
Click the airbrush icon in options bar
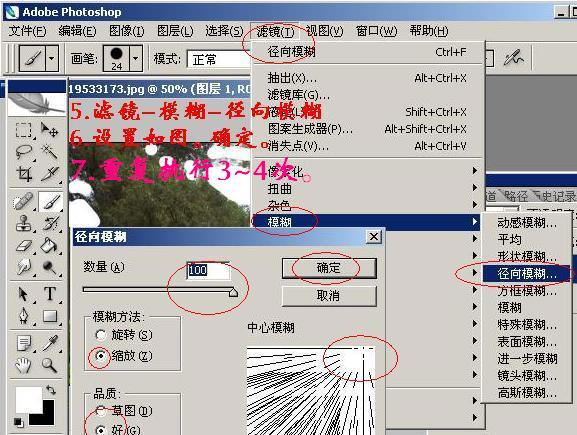pyautogui.click(x=514, y=58)
